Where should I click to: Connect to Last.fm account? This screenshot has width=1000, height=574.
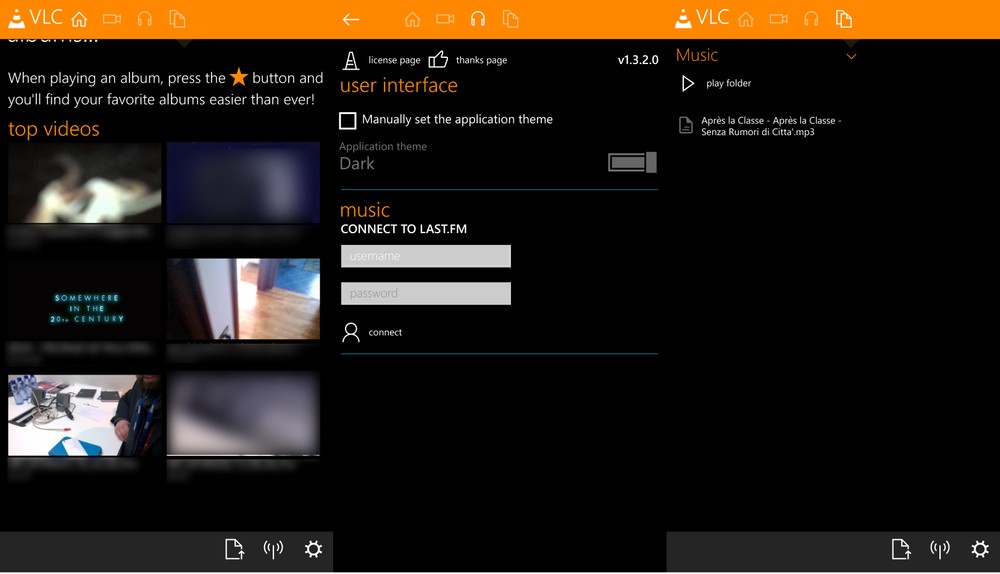372,332
